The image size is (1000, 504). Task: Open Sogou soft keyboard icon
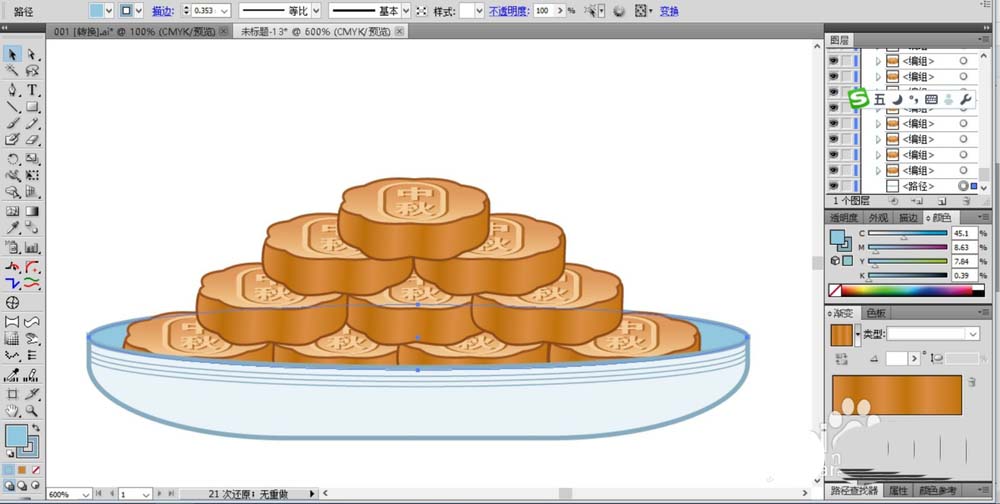[x=931, y=99]
